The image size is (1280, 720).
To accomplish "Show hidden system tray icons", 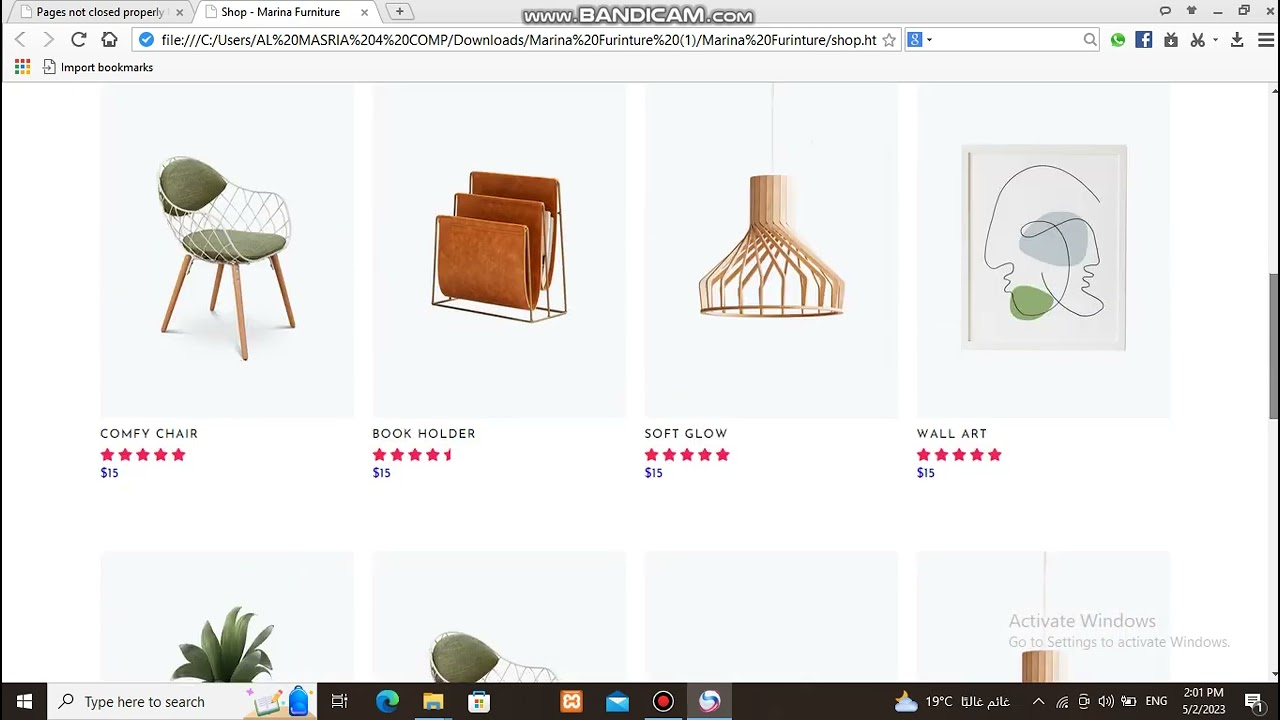I will pos(1038,701).
